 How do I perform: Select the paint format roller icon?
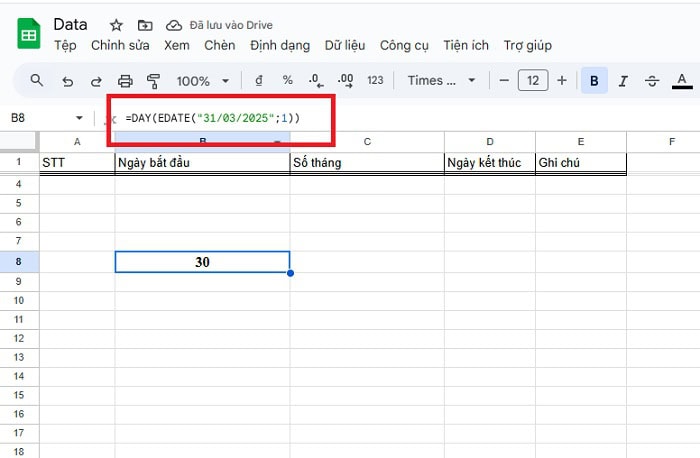tap(153, 81)
